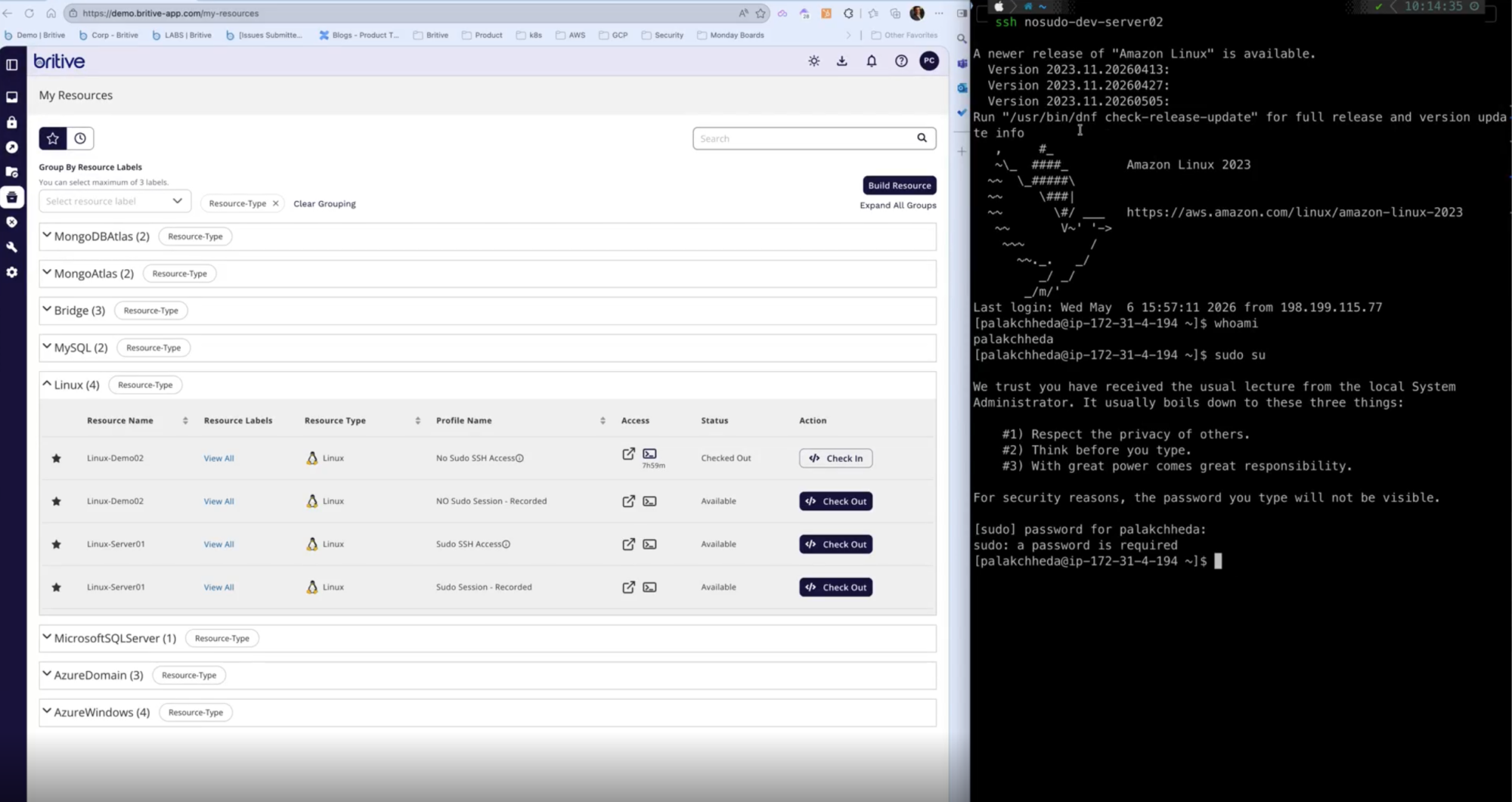Click the browser reload button
Screen dimensions: 1512x802
tap(29, 13)
